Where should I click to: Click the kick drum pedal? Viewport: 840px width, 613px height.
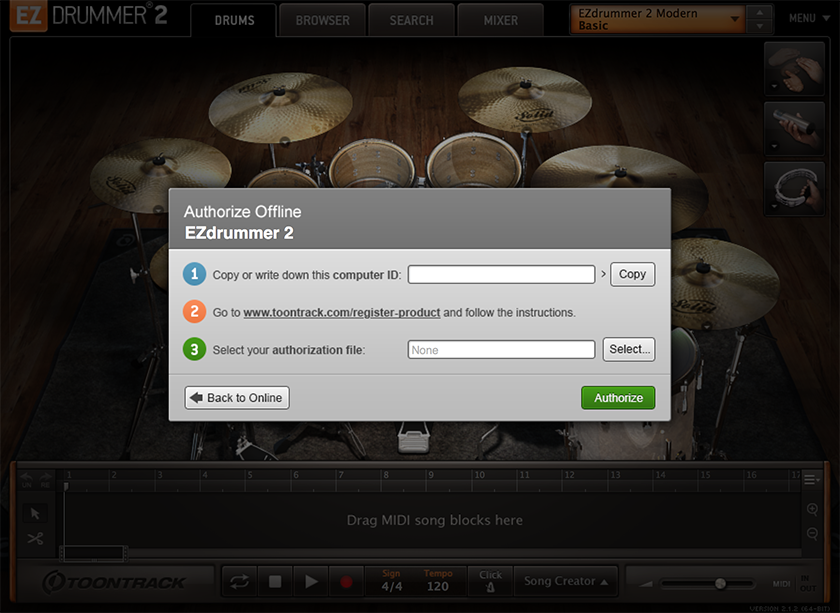pyautogui.click(x=414, y=438)
